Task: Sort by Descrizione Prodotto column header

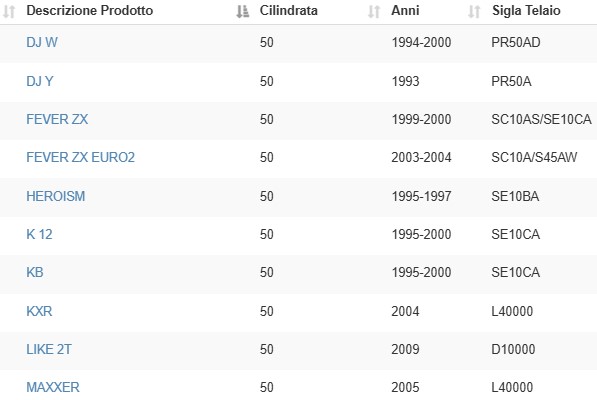Action: (90, 11)
